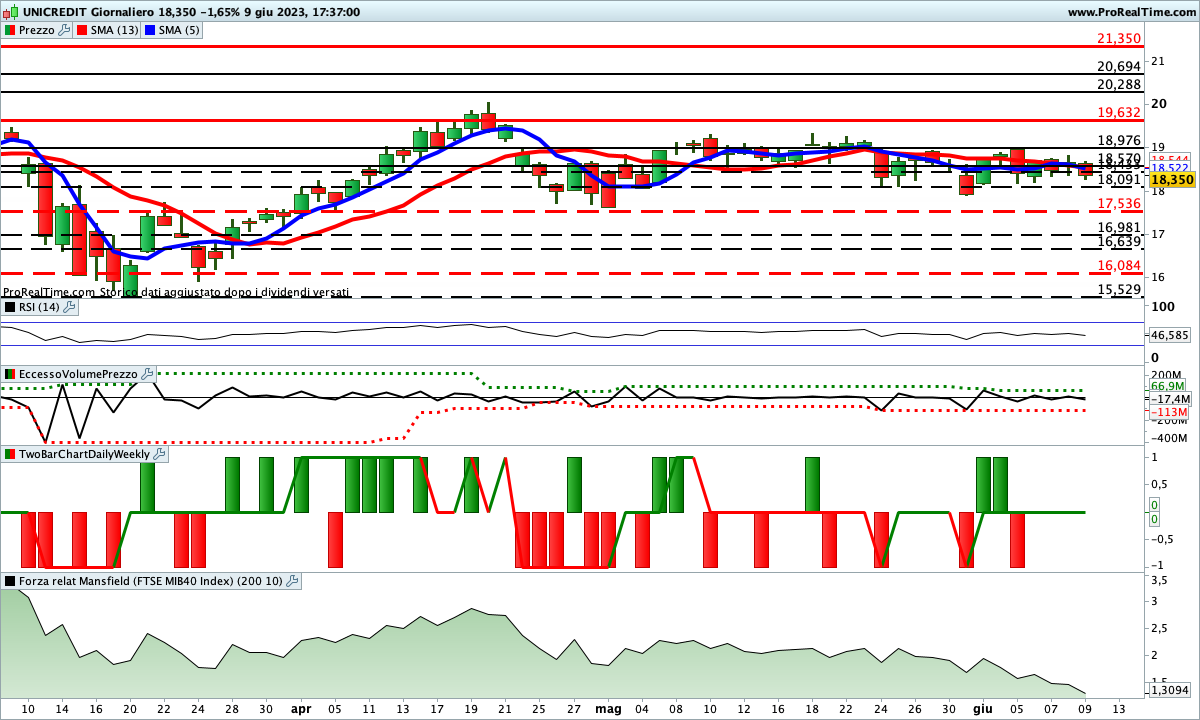The height and width of the screenshot is (720, 1200).
Task: Open Forza relat Mansfield settings wrench
Action: (292, 581)
